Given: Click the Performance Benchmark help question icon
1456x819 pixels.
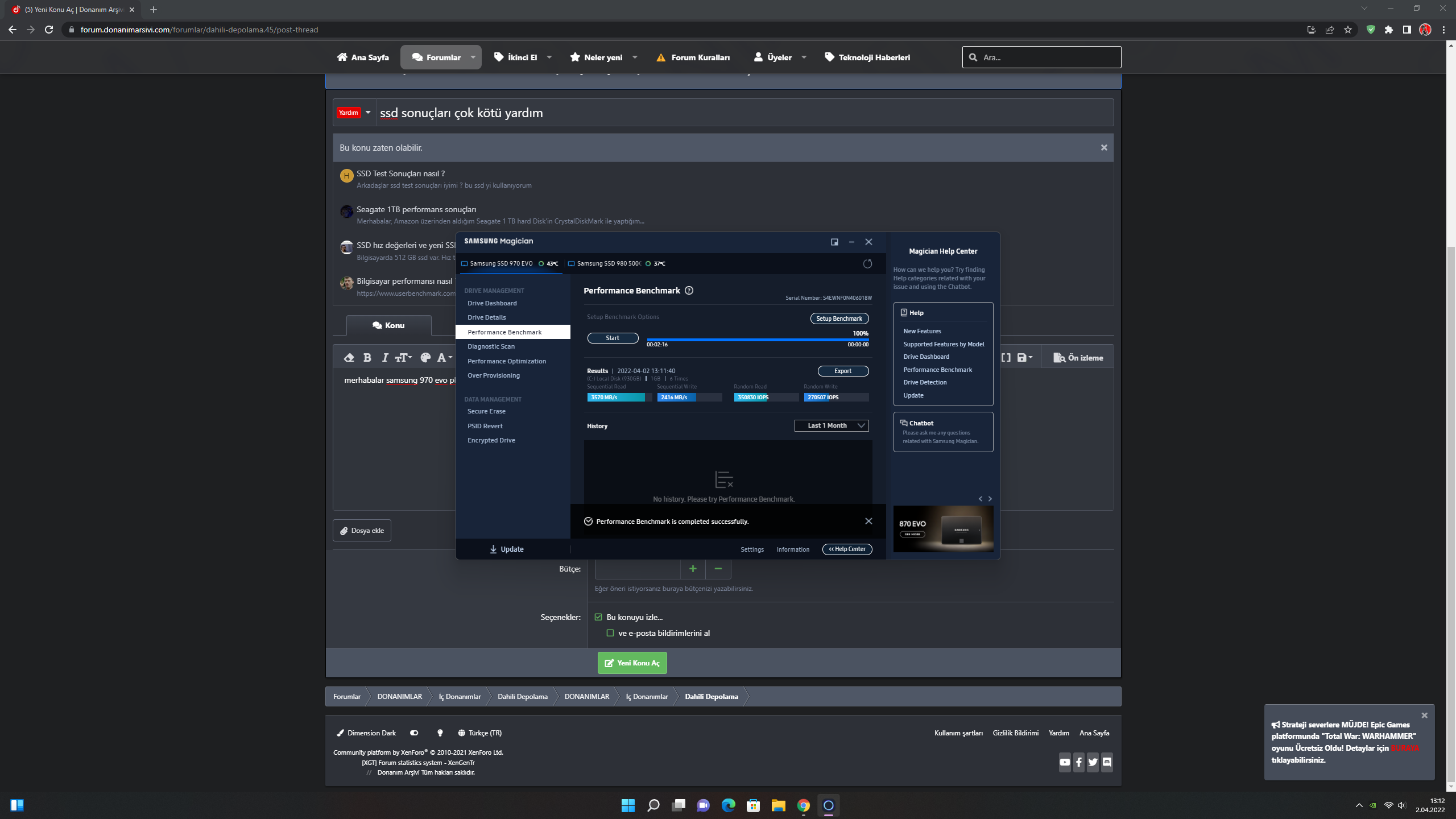Looking at the screenshot, I should [x=689, y=291].
